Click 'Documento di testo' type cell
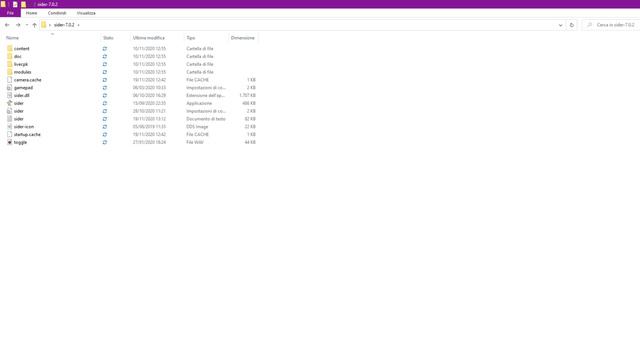This screenshot has height=360, width=640. (x=206, y=119)
